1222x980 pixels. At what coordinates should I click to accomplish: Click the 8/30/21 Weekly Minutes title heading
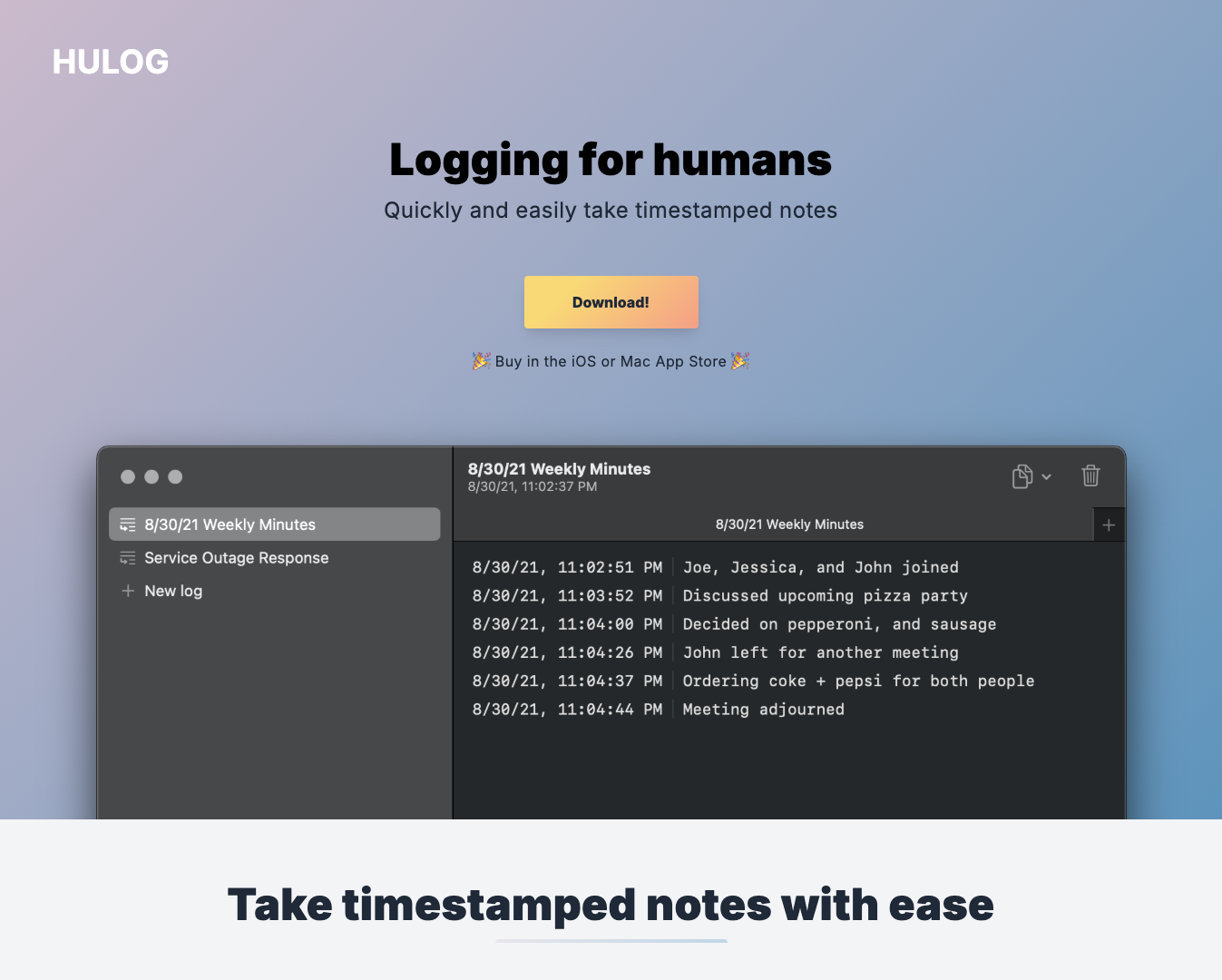(x=559, y=469)
